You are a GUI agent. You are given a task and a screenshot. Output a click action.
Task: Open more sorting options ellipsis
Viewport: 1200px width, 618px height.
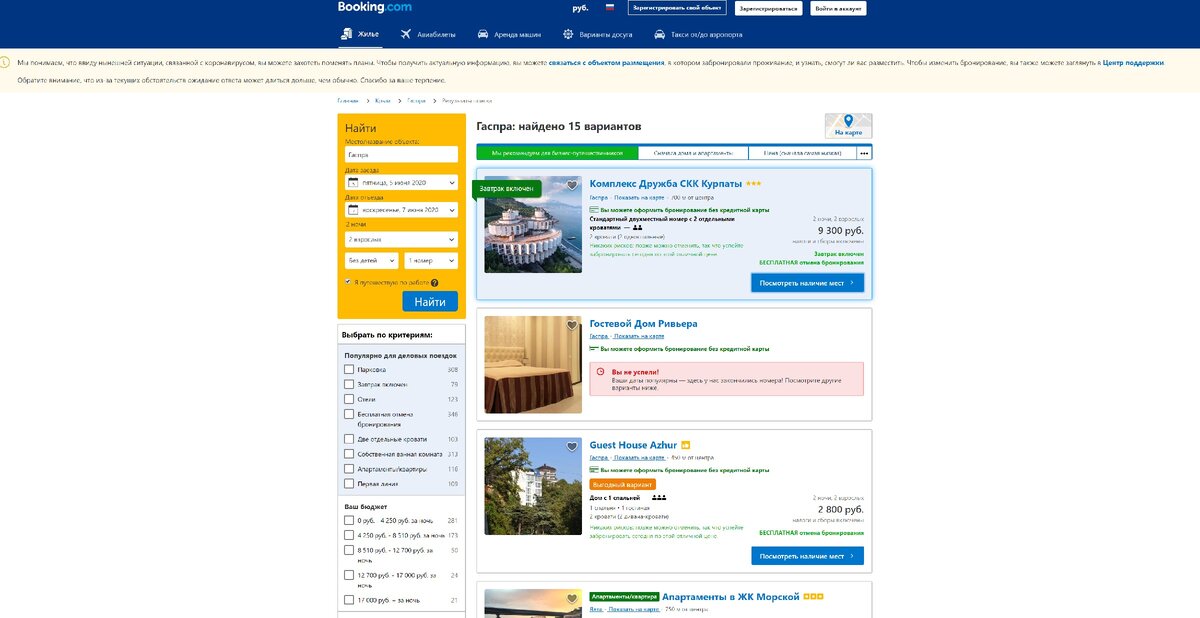tap(864, 153)
